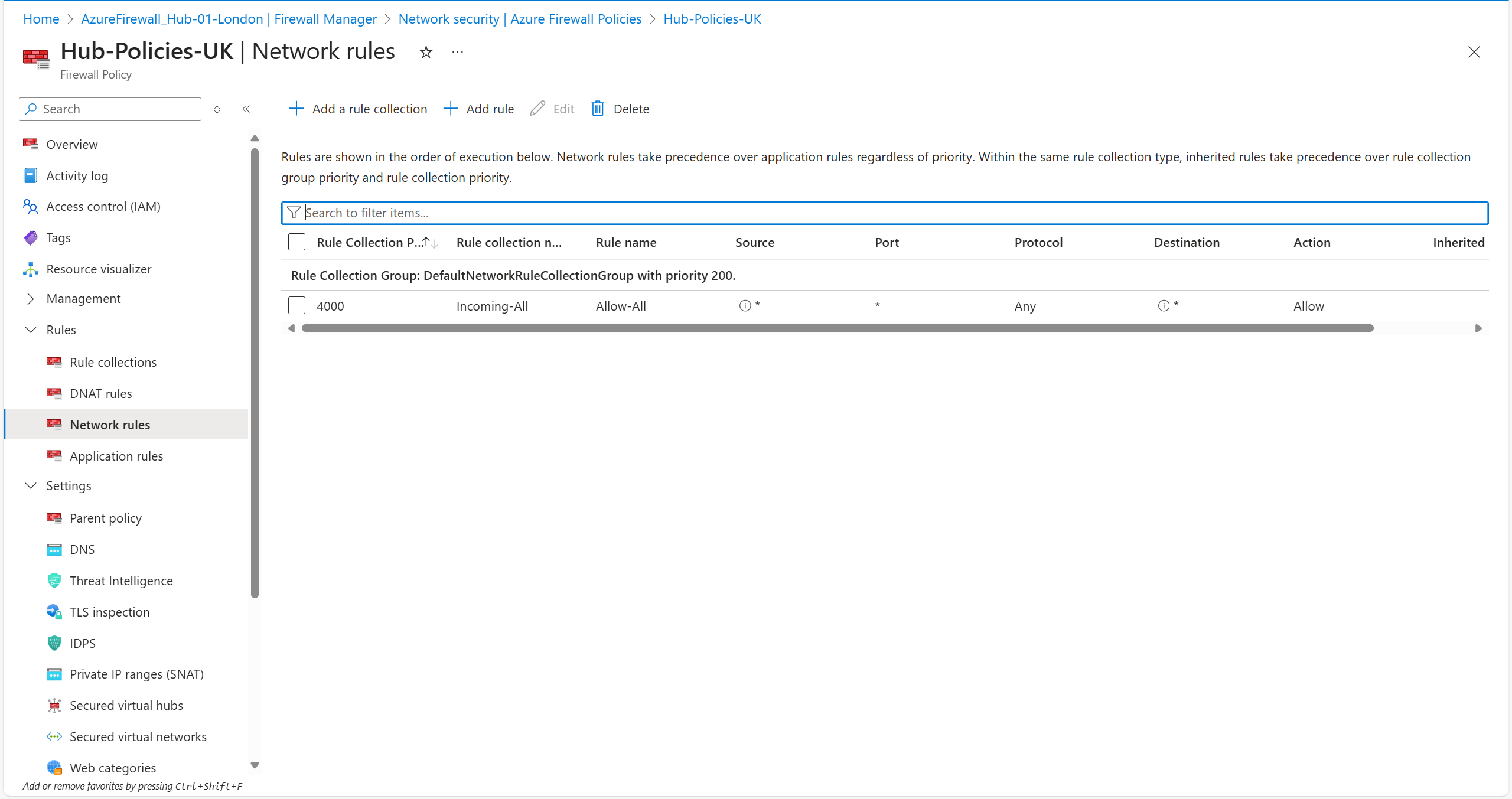
Task: Click the Action column header
Action: click(x=1312, y=243)
